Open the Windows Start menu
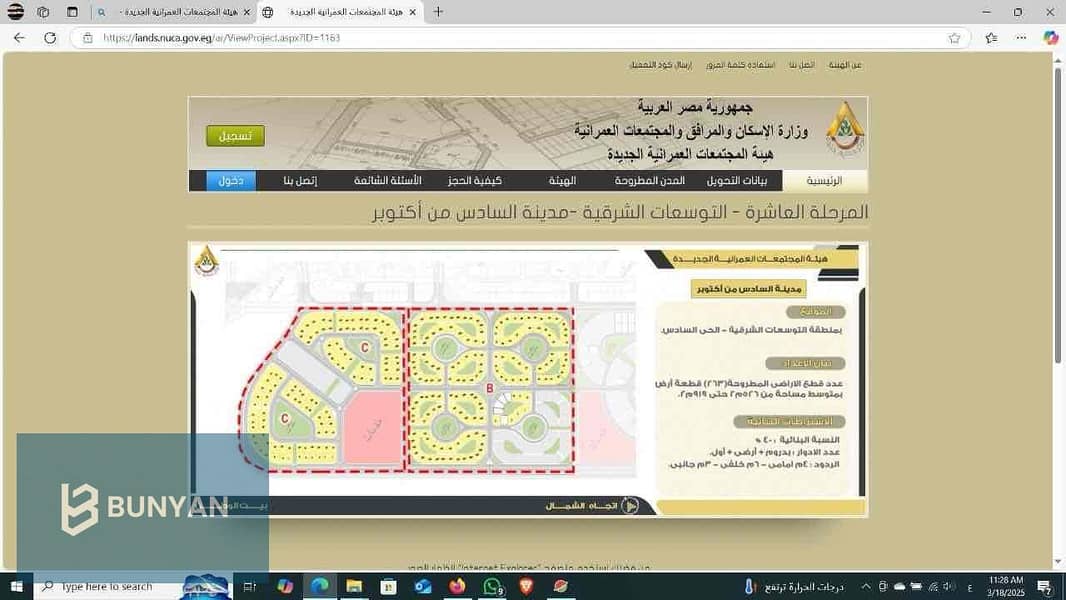The image size is (1066, 600). coord(16,586)
